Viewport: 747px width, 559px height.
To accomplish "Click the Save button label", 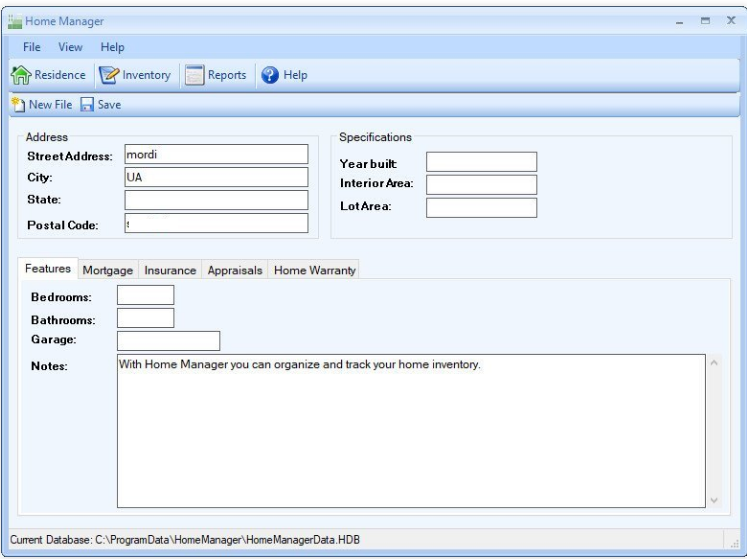I will point(109,104).
